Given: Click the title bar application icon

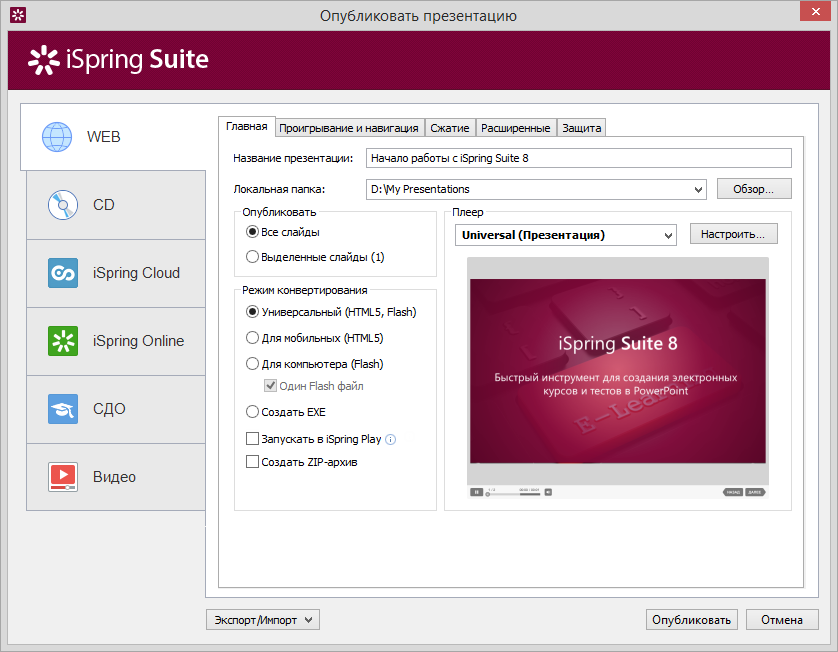Looking at the screenshot, I should point(18,15).
